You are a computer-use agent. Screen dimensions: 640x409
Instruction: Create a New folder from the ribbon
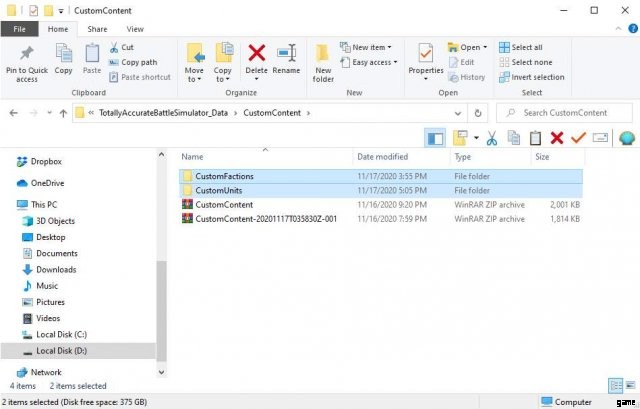point(323,60)
